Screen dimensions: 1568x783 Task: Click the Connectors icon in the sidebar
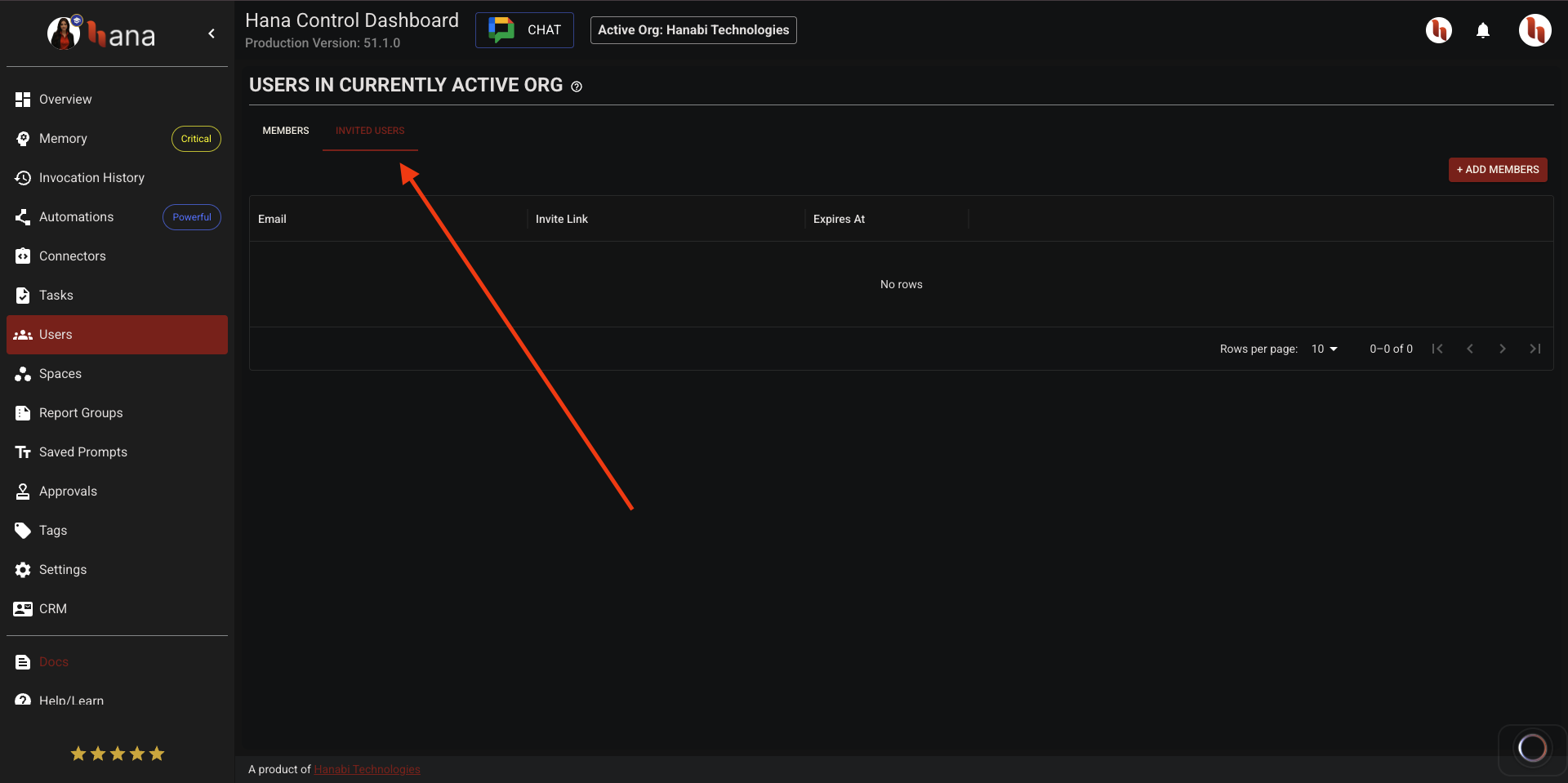pos(23,256)
